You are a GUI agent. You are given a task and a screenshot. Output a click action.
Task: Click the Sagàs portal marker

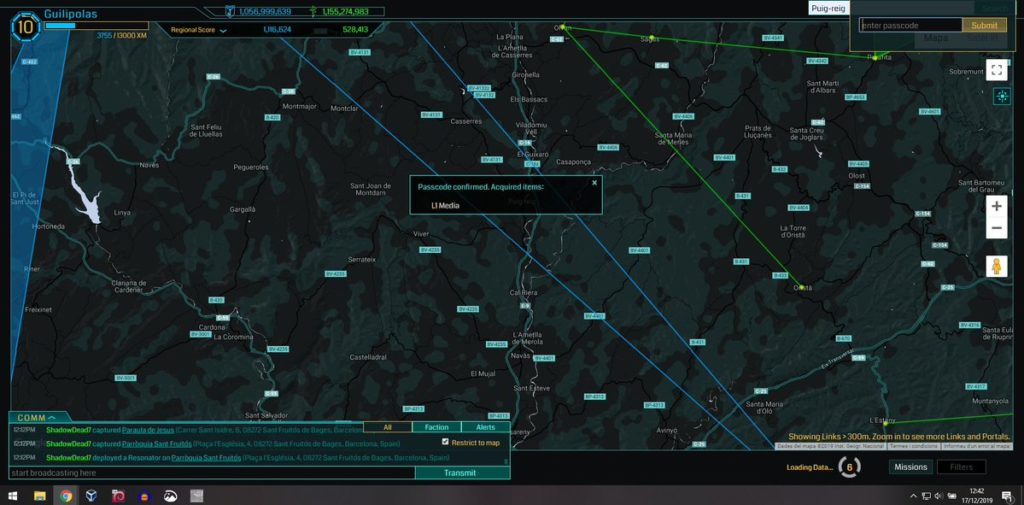[x=651, y=37]
